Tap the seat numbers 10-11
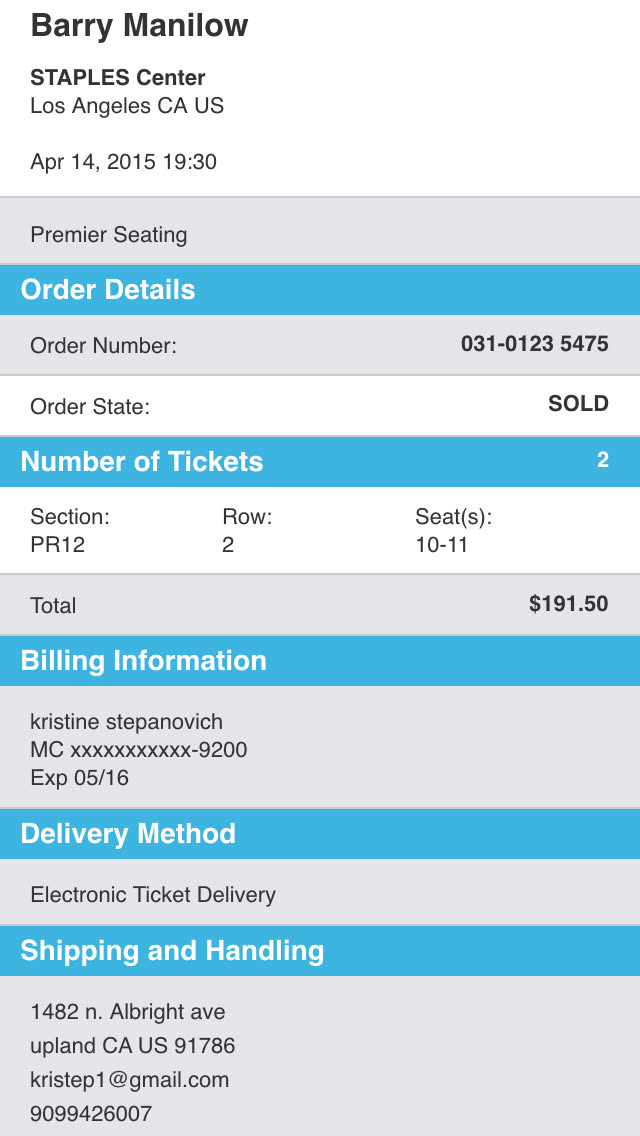640x1136 pixels. [441, 545]
